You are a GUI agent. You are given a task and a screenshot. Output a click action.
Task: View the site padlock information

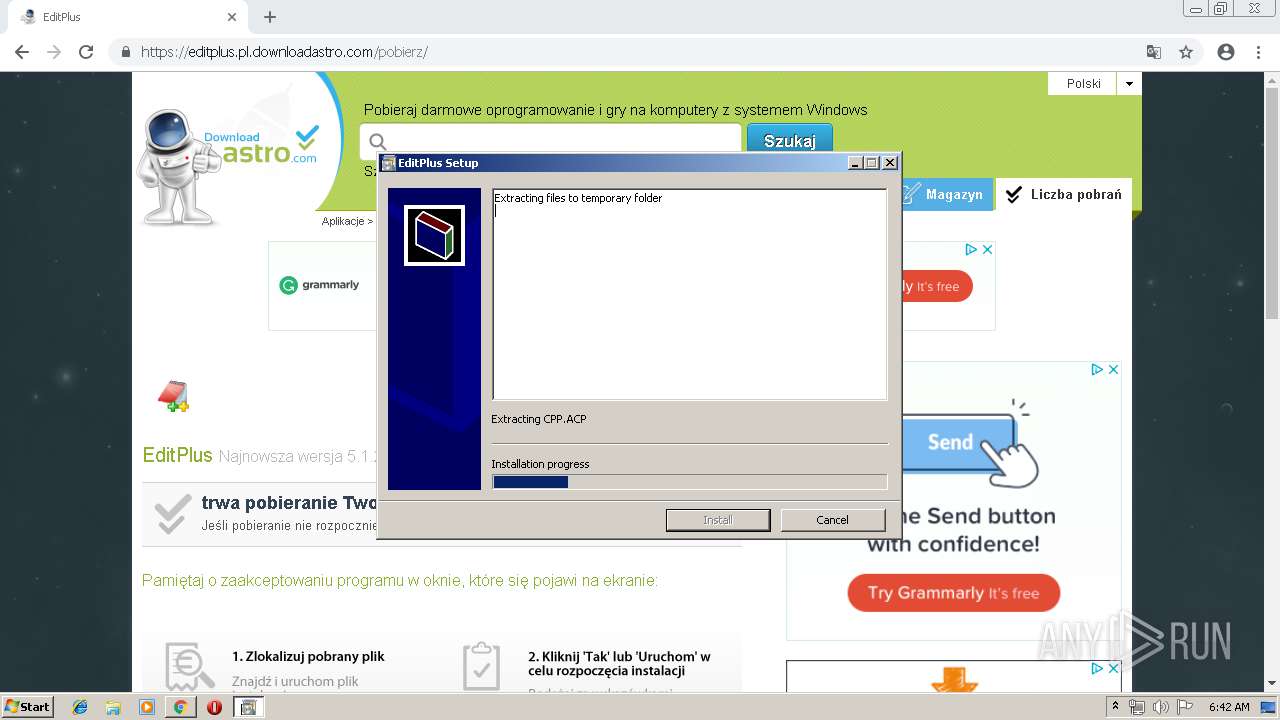(126, 52)
